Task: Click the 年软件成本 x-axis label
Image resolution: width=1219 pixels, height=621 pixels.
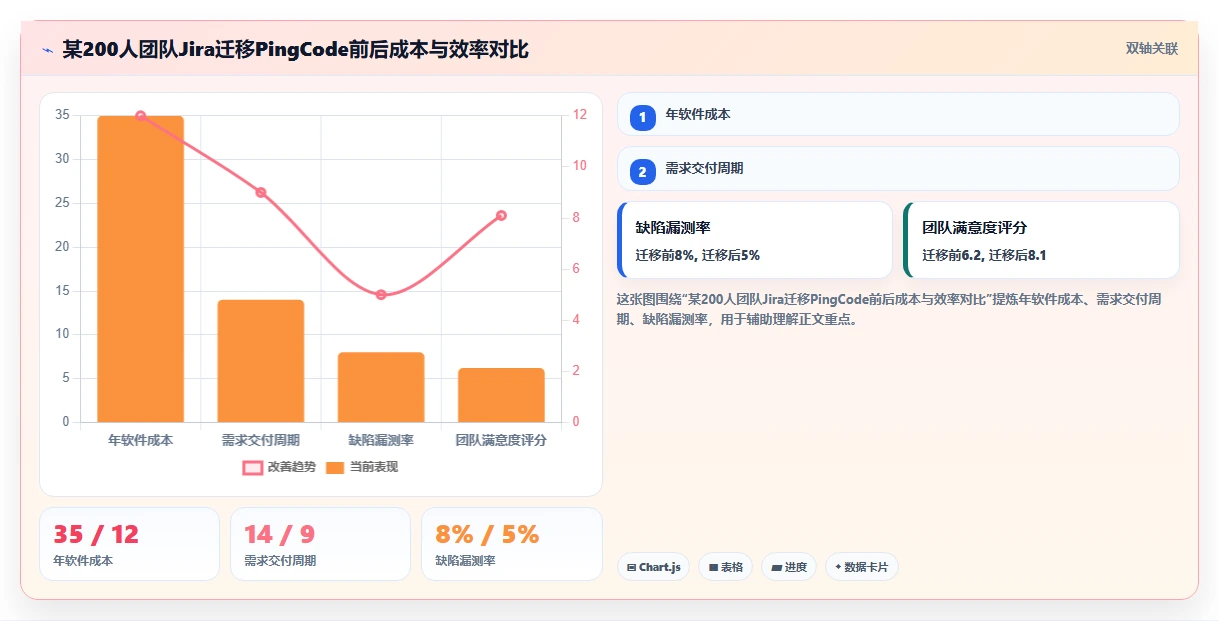Action: pyautogui.click(x=140, y=440)
